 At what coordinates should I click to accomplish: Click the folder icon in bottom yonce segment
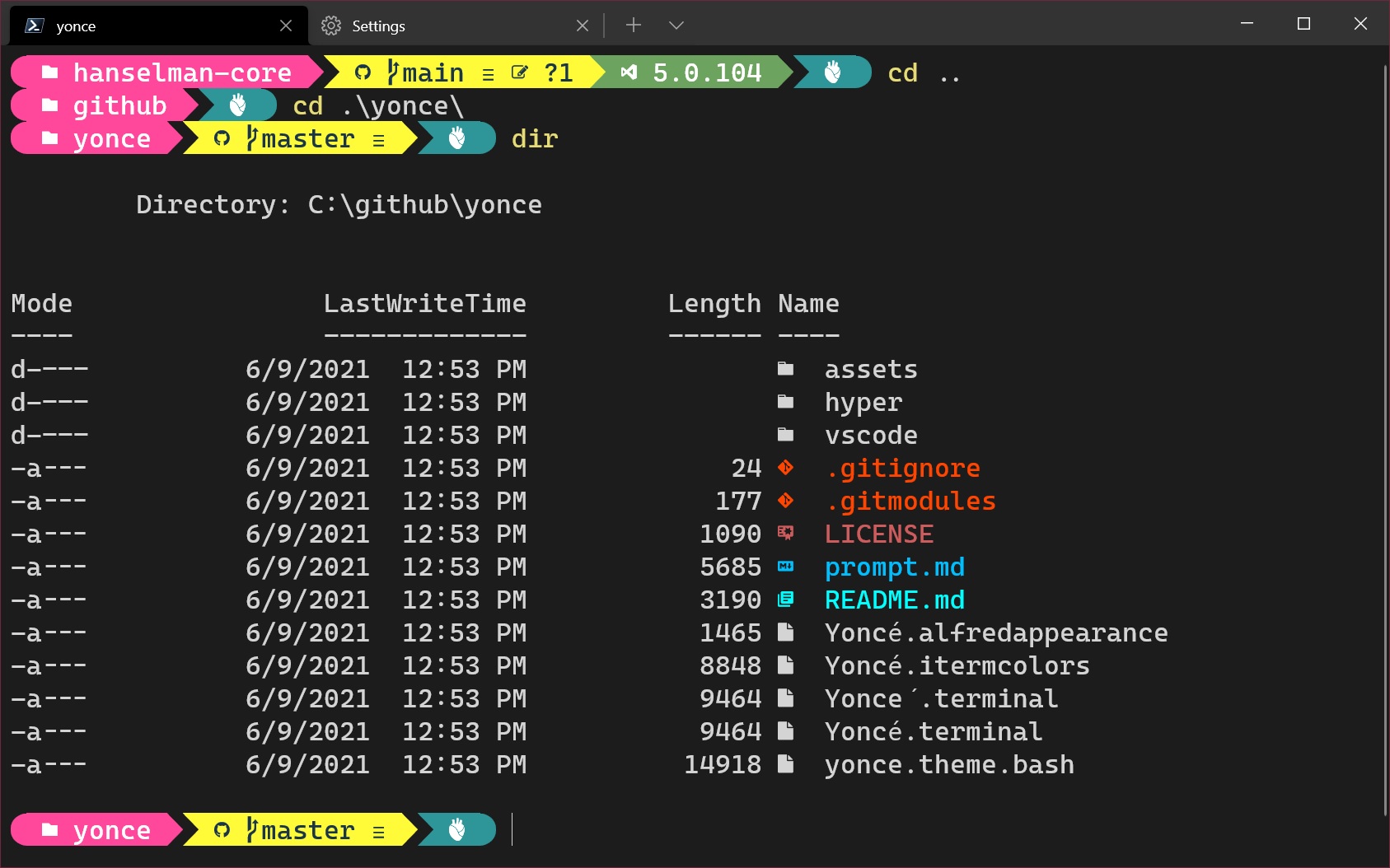(x=49, y=830)
